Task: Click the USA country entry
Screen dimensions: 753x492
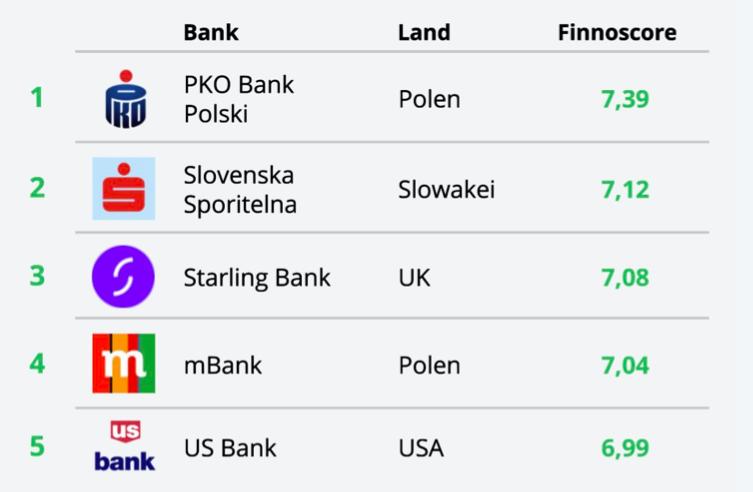Action: (421, 448)
